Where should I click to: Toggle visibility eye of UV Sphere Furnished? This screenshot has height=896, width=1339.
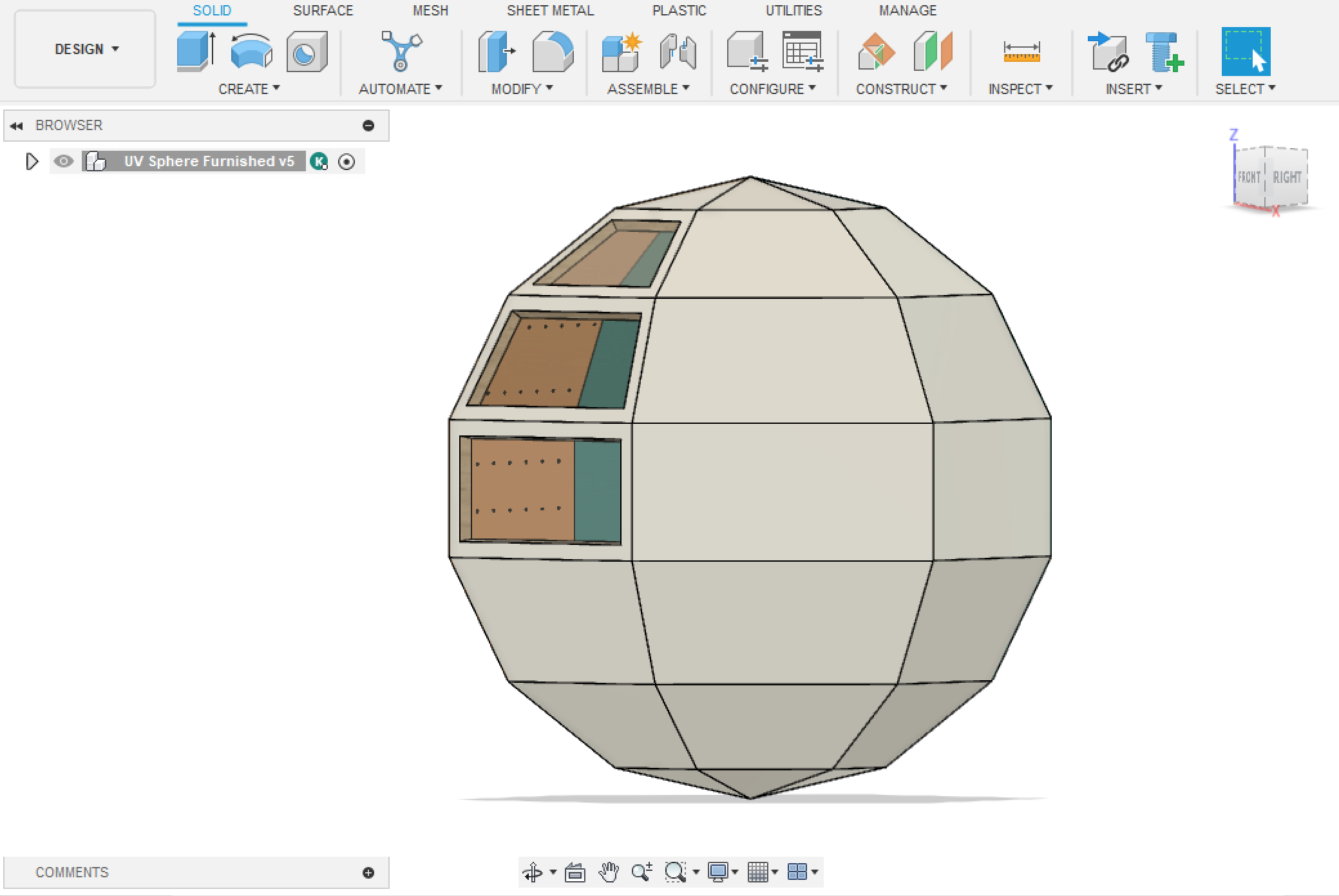(x=63, y=161)
